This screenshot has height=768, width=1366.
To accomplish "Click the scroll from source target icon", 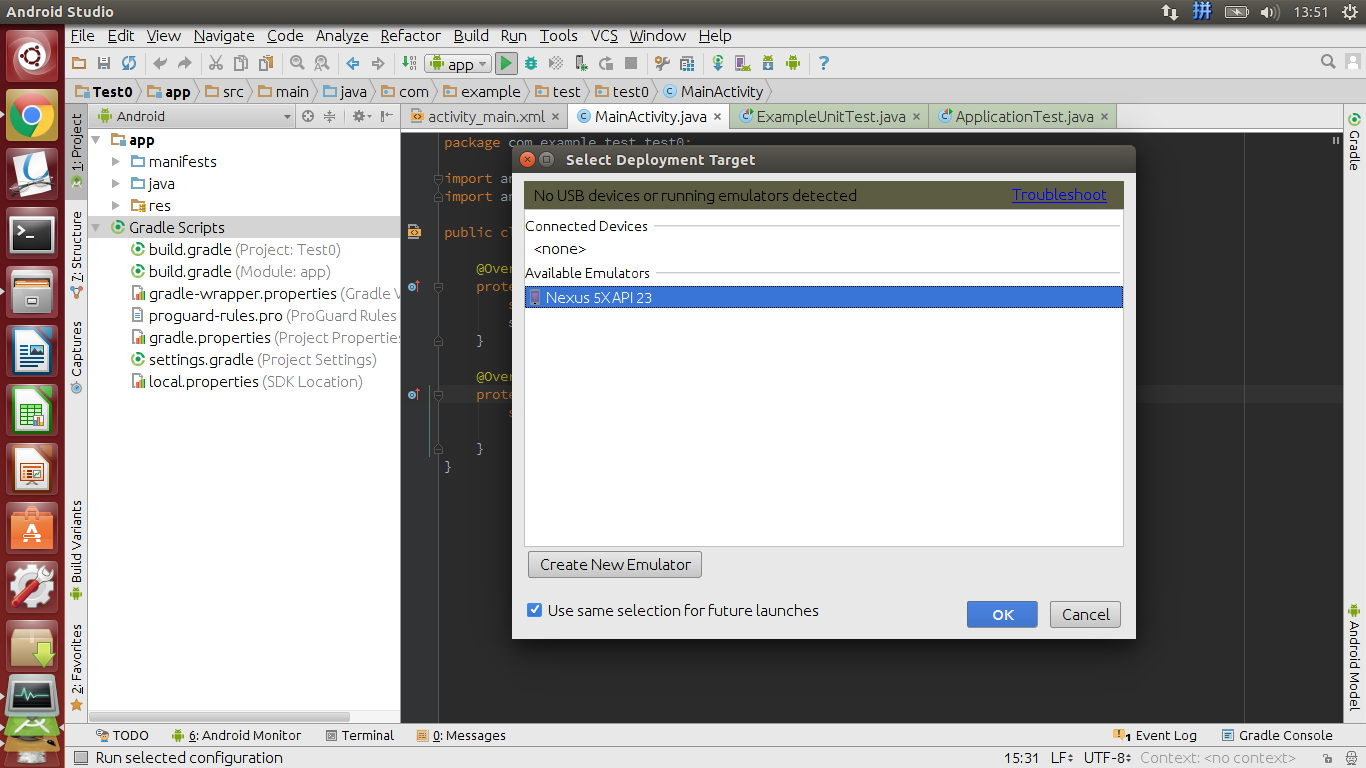I will click(308, 116).
